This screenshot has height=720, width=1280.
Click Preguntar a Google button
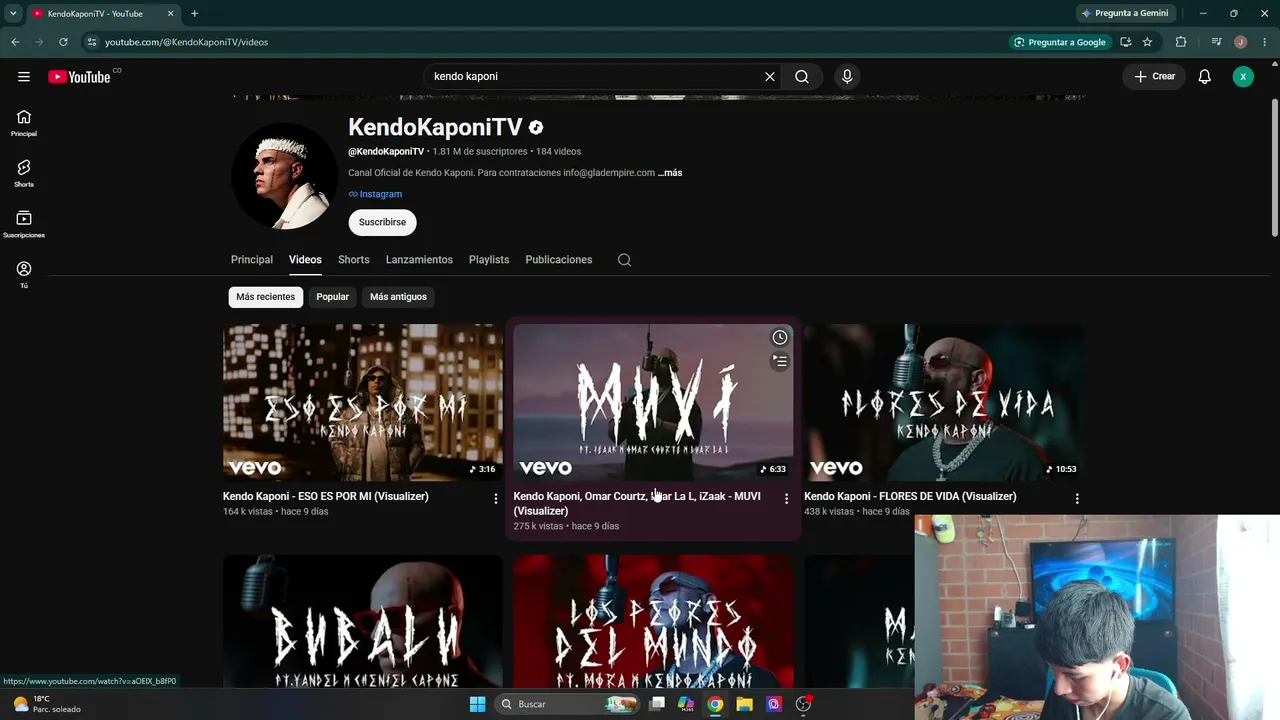[1060, 42]
